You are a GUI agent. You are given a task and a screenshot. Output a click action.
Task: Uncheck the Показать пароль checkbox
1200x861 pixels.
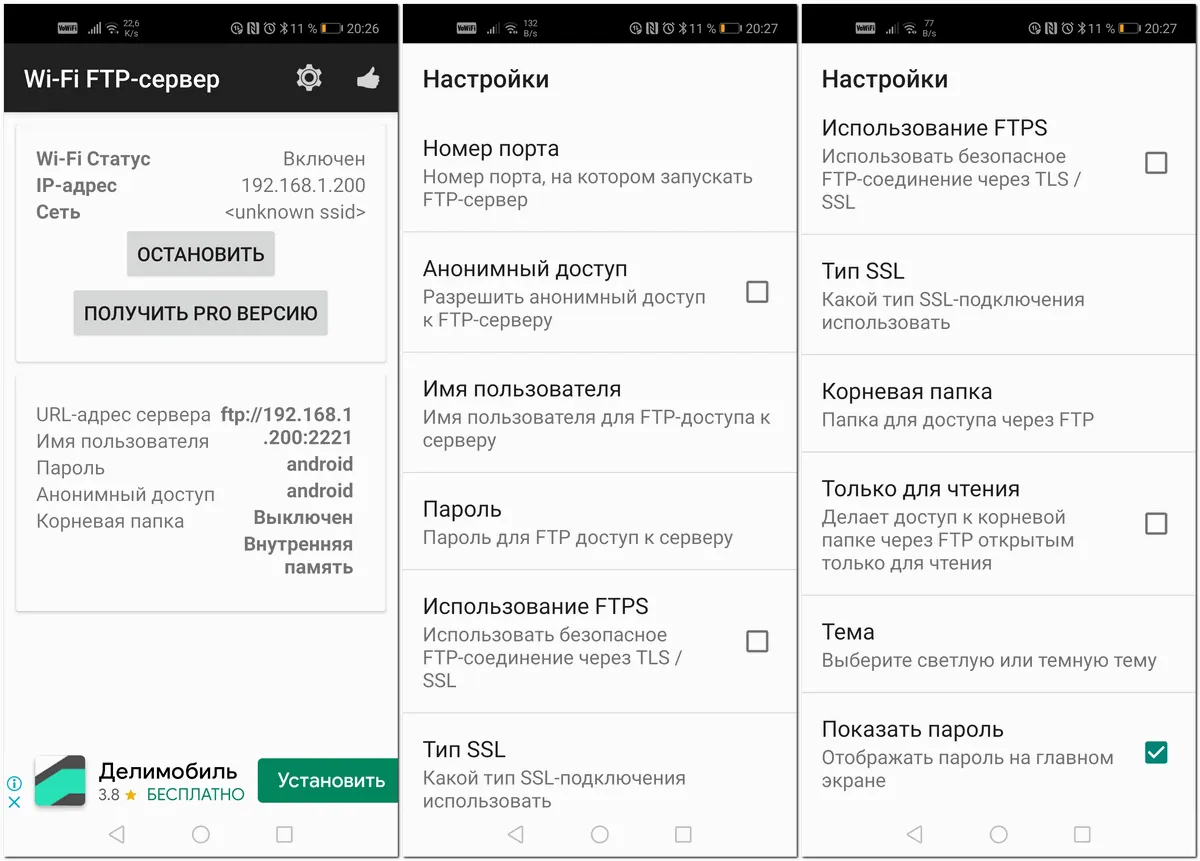[x=1155, y=753]
